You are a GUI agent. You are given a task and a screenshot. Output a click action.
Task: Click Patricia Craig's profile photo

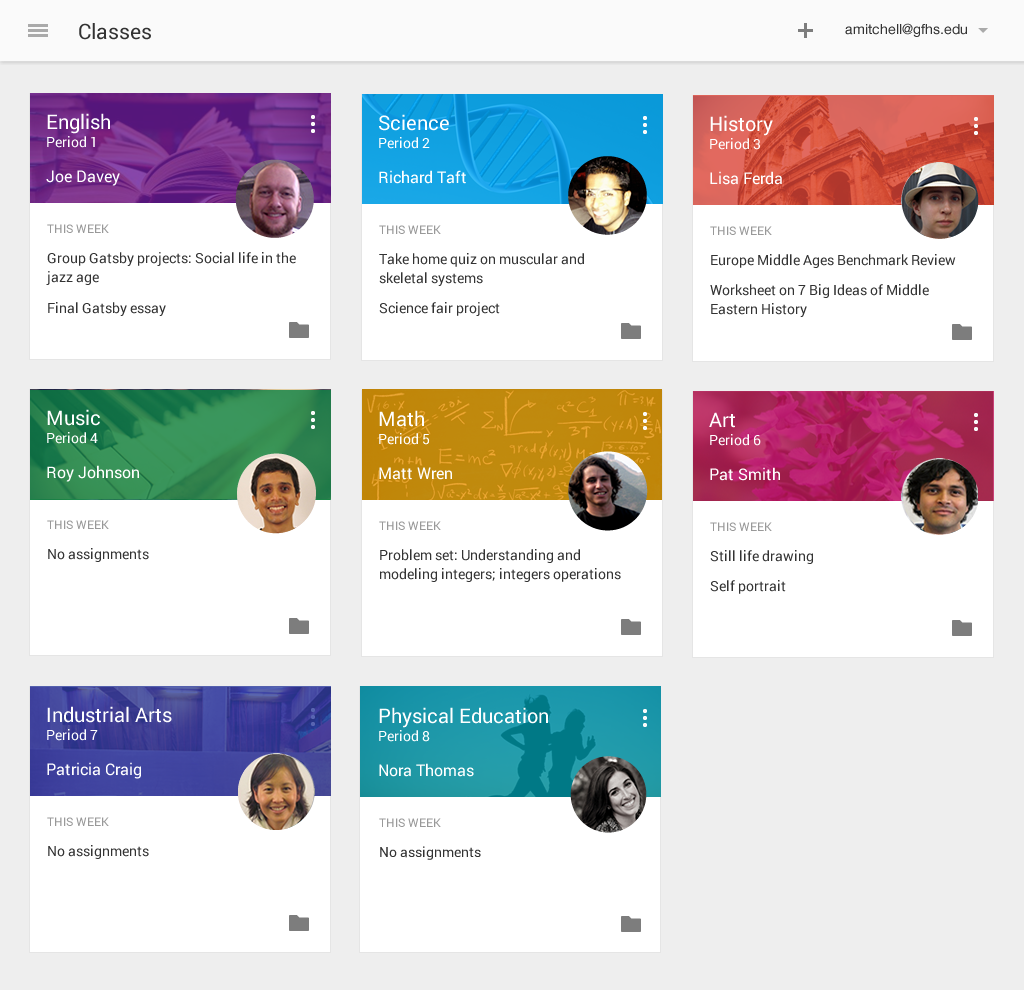click(276, 791)
